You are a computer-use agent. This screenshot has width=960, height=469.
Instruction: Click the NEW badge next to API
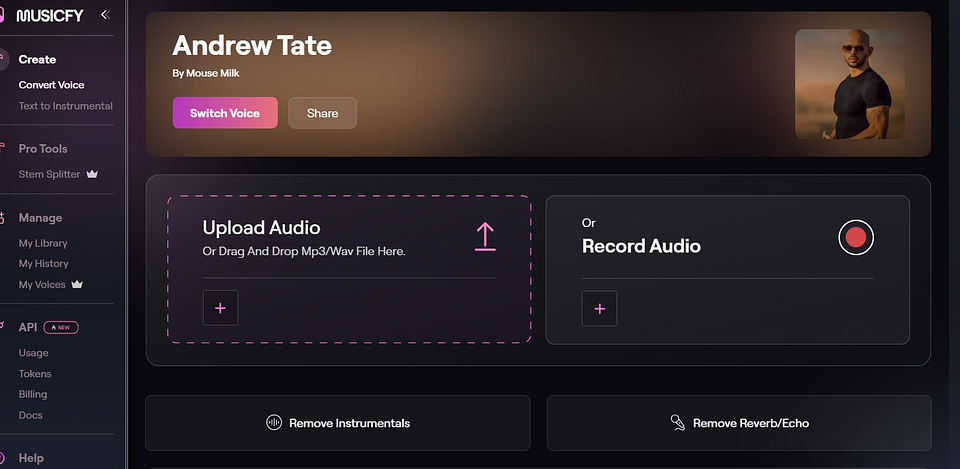(x=61, y=328)
